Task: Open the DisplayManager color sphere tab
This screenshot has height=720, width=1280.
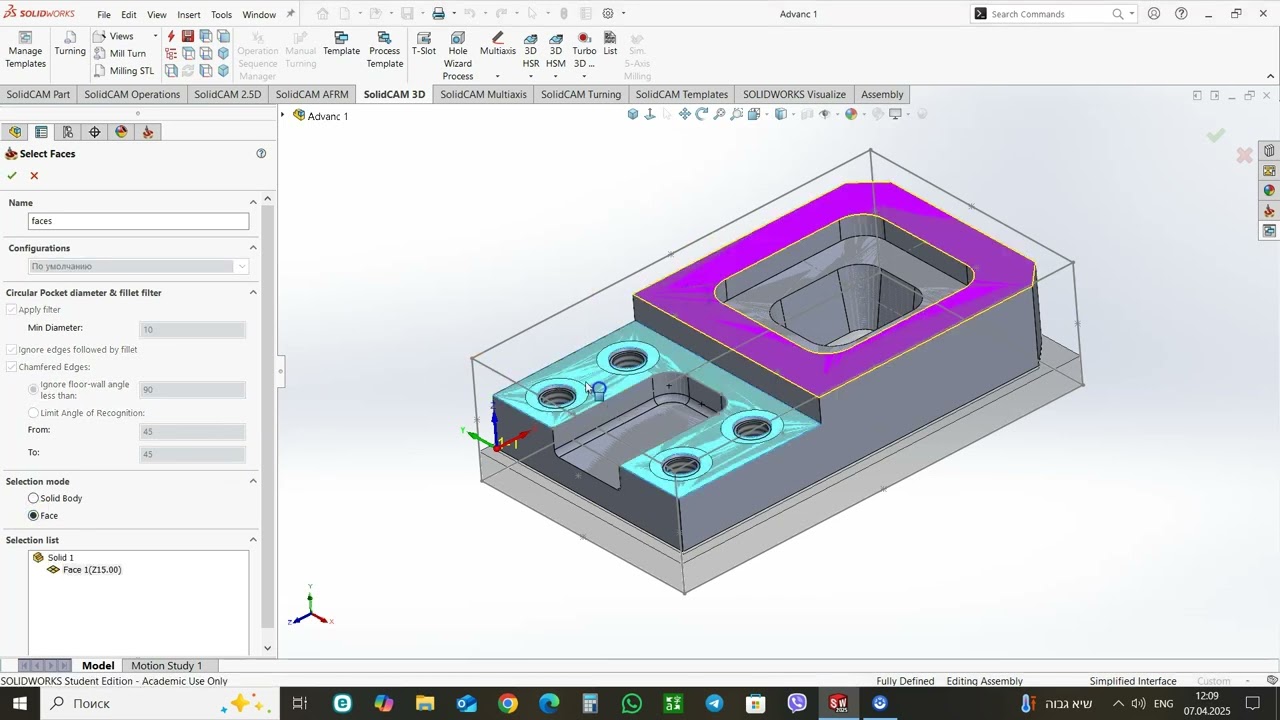Action: 122,132
